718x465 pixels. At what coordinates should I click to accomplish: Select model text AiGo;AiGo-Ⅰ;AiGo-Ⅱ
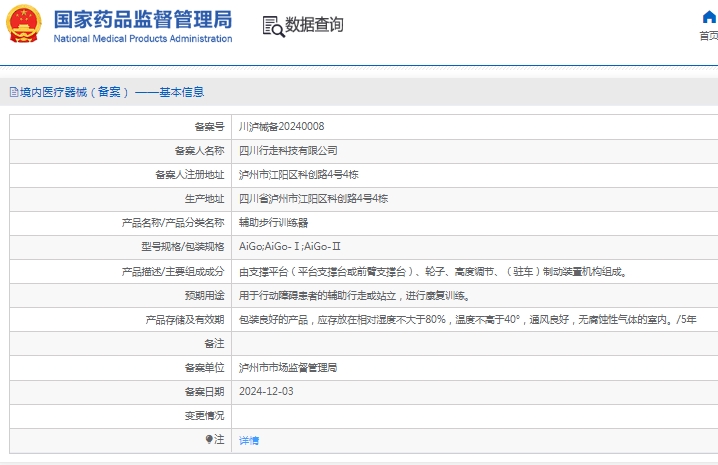click(x=289, y=246)
